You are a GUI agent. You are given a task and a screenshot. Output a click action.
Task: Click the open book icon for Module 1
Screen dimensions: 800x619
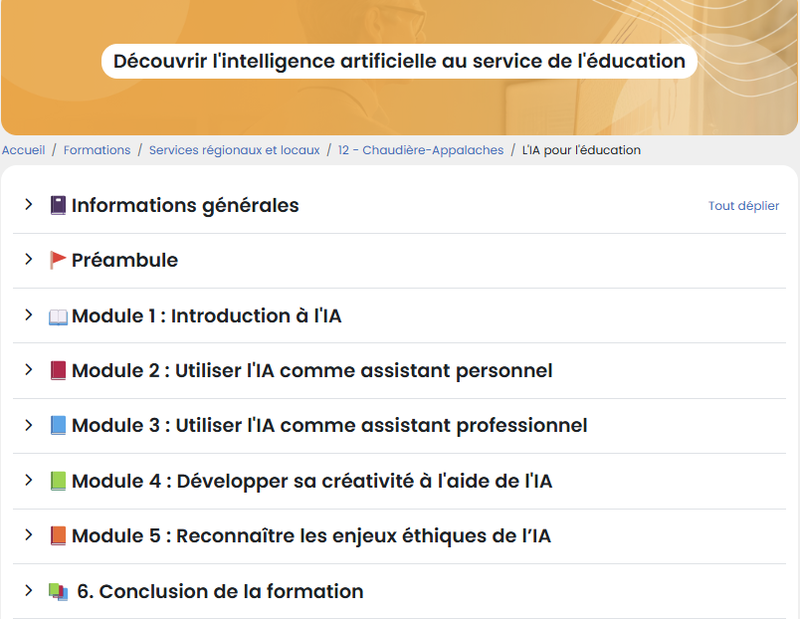[x=58, y=316]
